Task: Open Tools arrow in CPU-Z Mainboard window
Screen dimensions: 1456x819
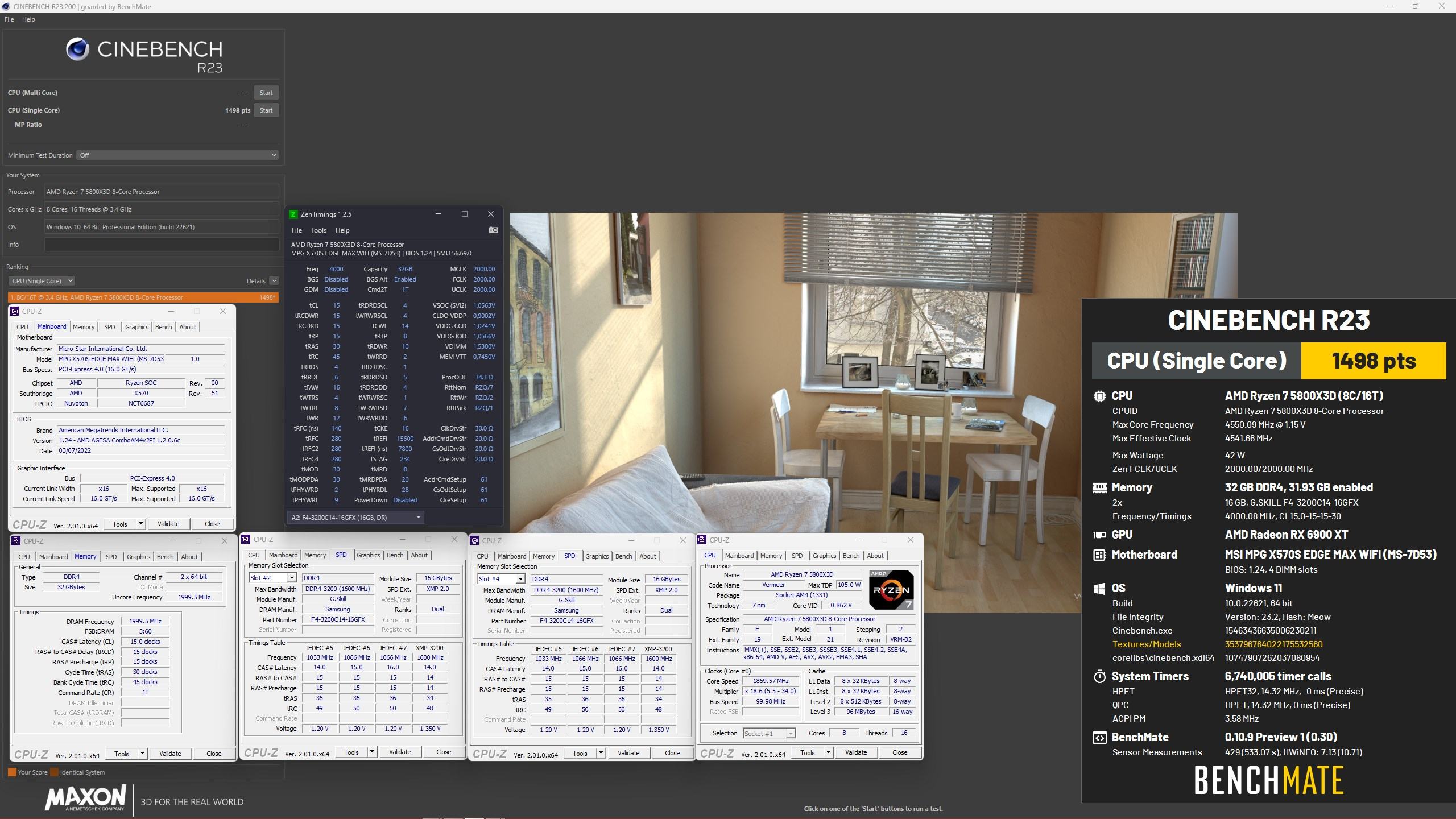Action: (x=140, y=524)
